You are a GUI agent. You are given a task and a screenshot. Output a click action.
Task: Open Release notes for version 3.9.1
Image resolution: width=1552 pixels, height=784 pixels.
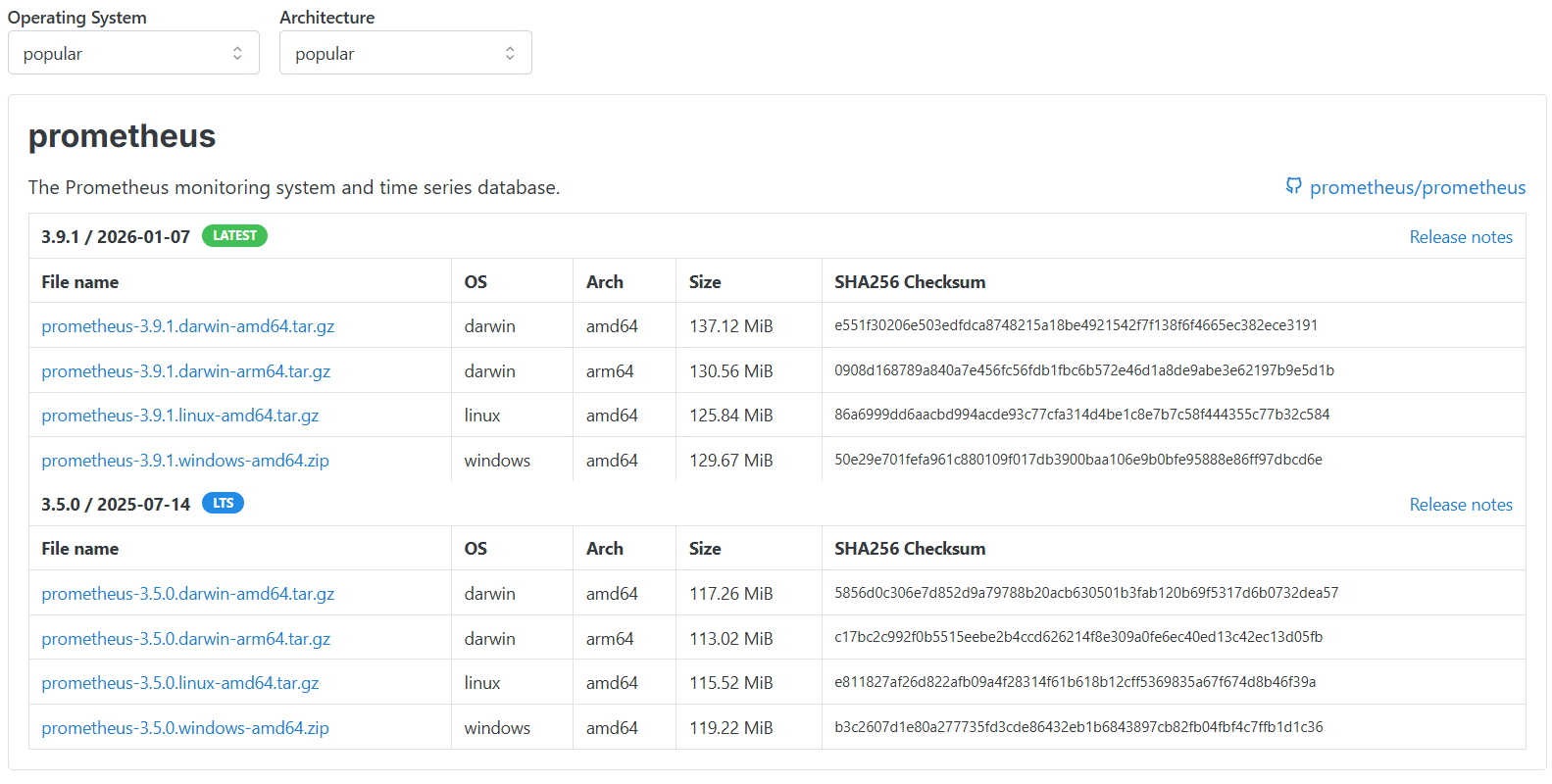[1461, 237]
